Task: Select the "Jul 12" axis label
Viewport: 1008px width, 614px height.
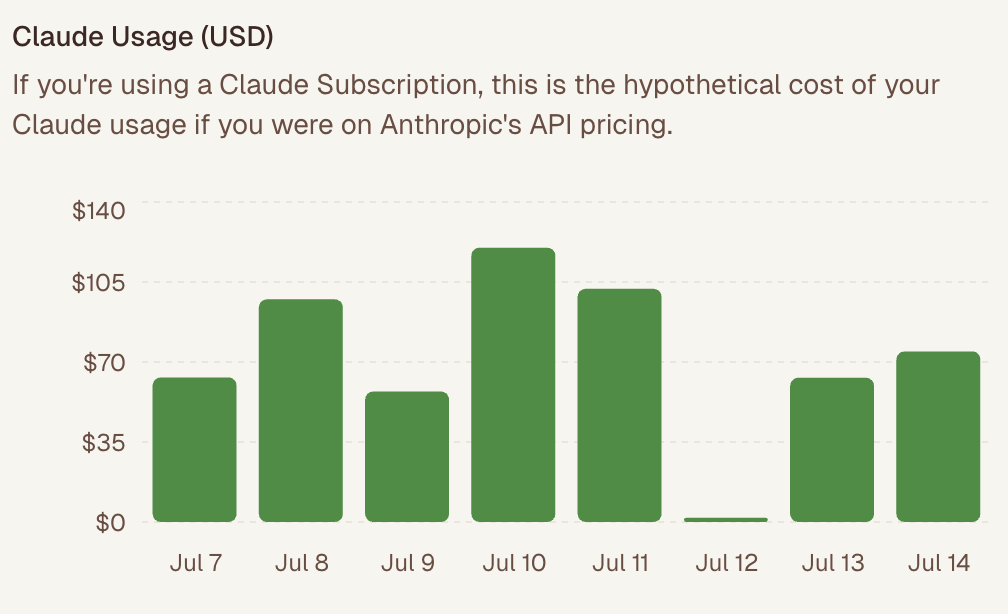Action: (727, 563)
